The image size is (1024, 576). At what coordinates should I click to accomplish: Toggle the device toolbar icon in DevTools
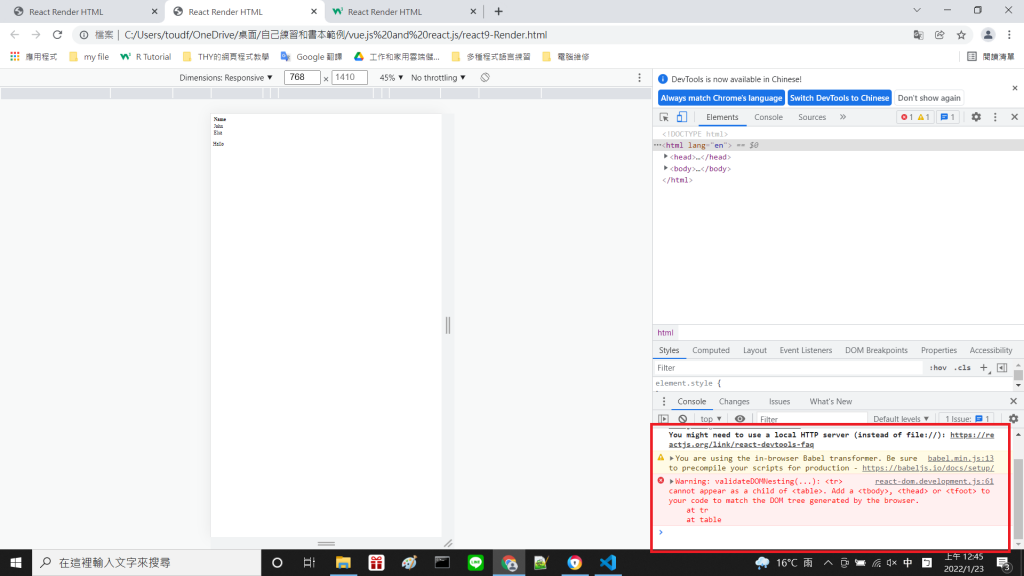[x=682, y=117]
